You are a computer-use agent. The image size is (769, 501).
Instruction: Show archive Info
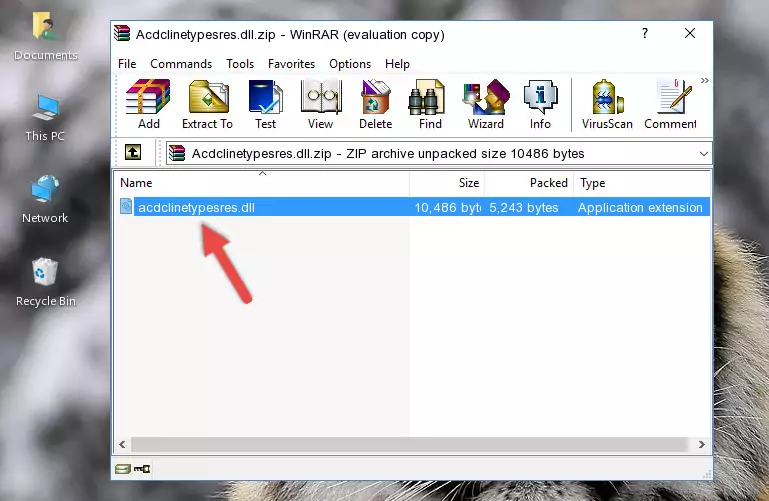tap(540, 104)
